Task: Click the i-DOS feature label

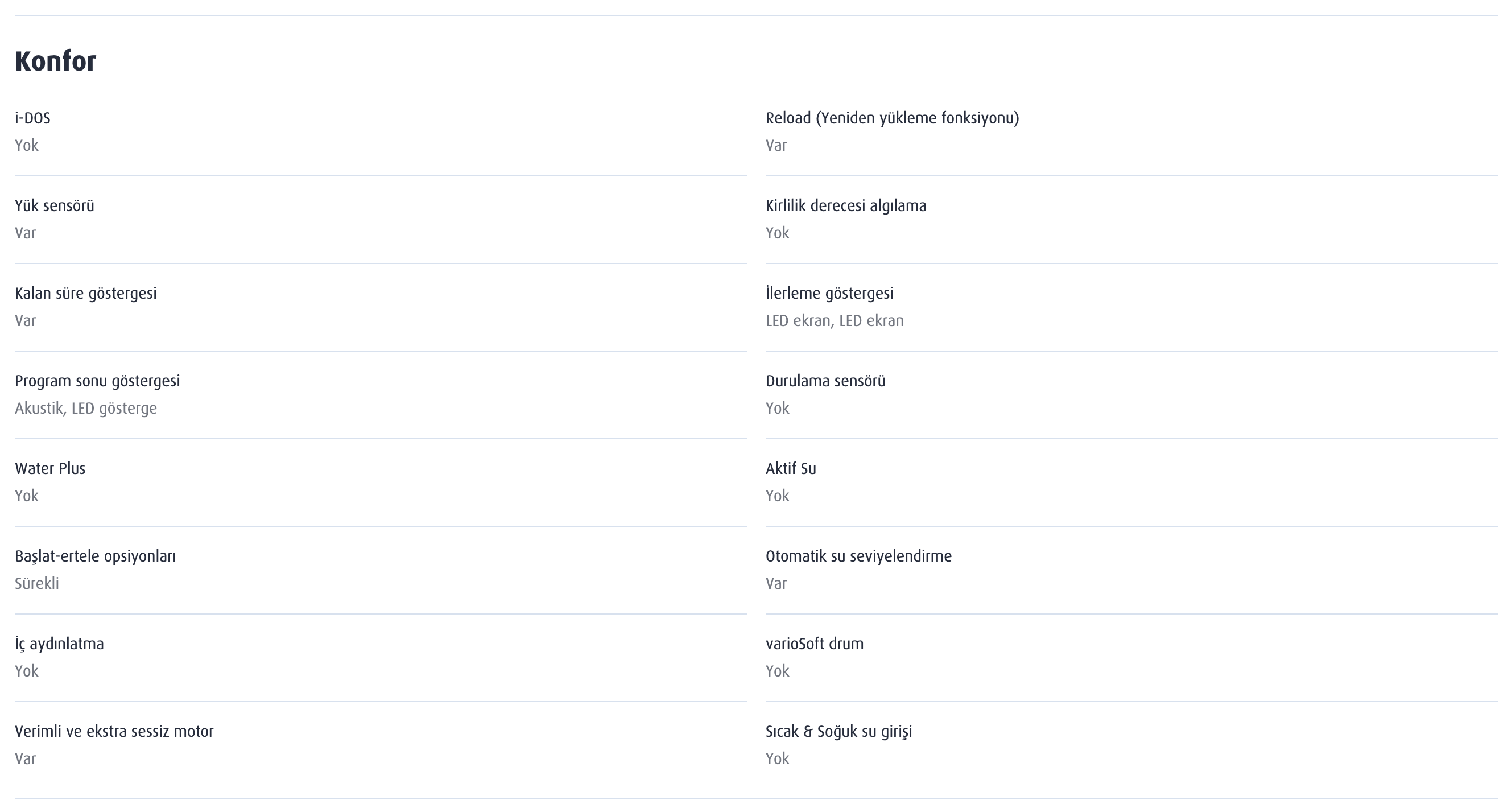Action: tap(32, 118)
